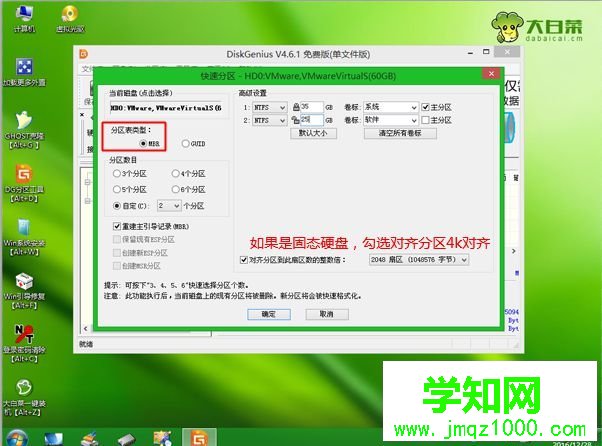Viewport: 602px width, 446px height.
Task: Open 2048 扇区 alignment dropdown
Action: 418,260
